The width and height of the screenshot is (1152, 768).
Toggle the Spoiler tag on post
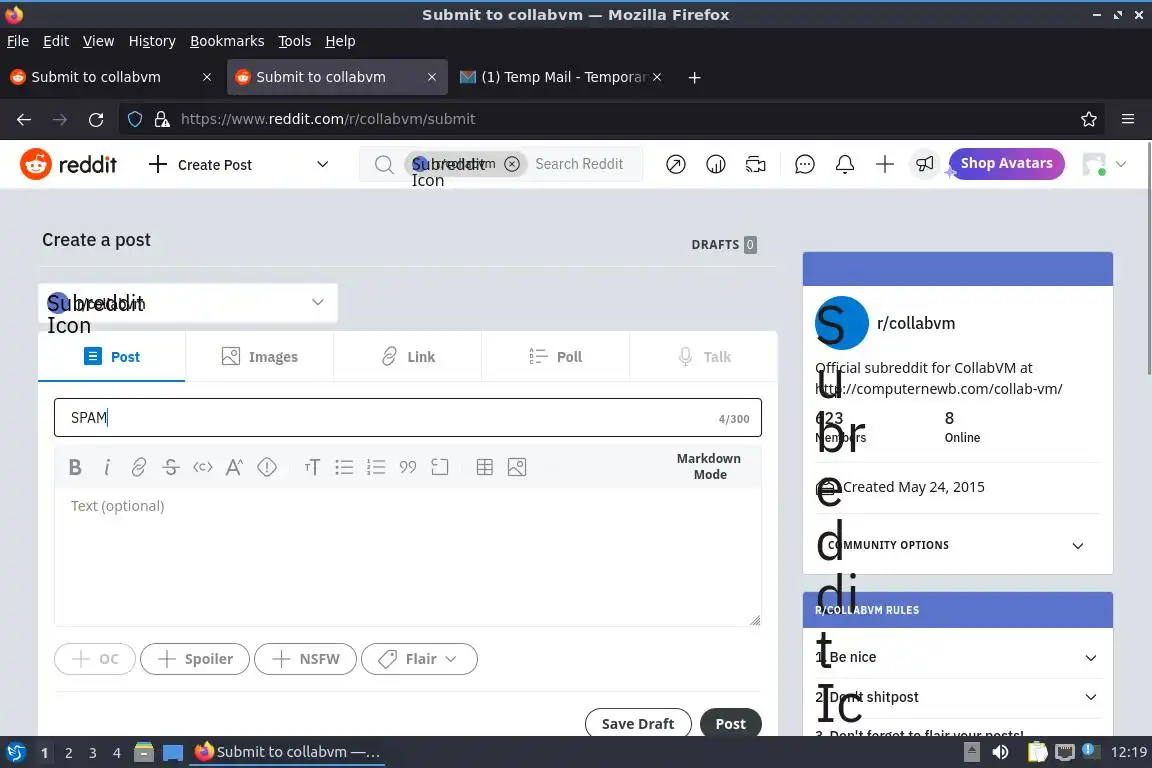pos(195,658)
